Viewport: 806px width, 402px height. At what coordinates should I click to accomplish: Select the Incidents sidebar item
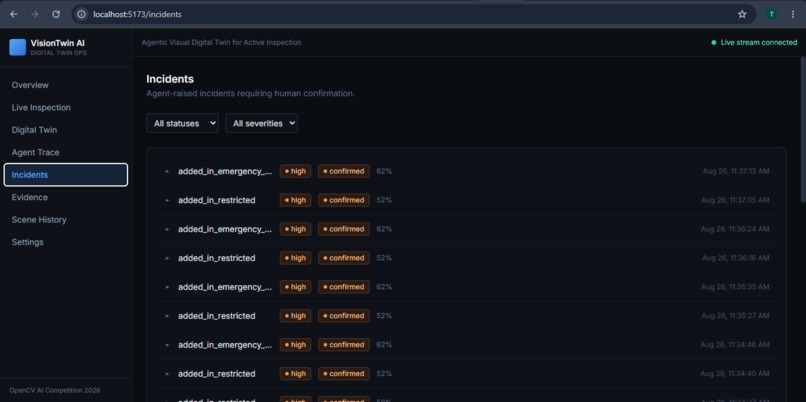click(x=66, y=175)
